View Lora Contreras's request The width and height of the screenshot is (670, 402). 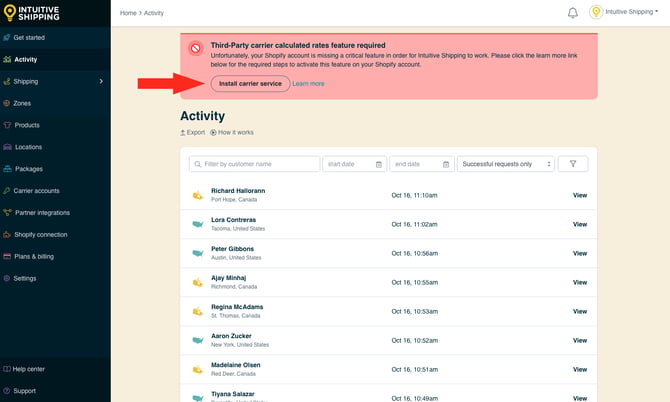point(580,224)
